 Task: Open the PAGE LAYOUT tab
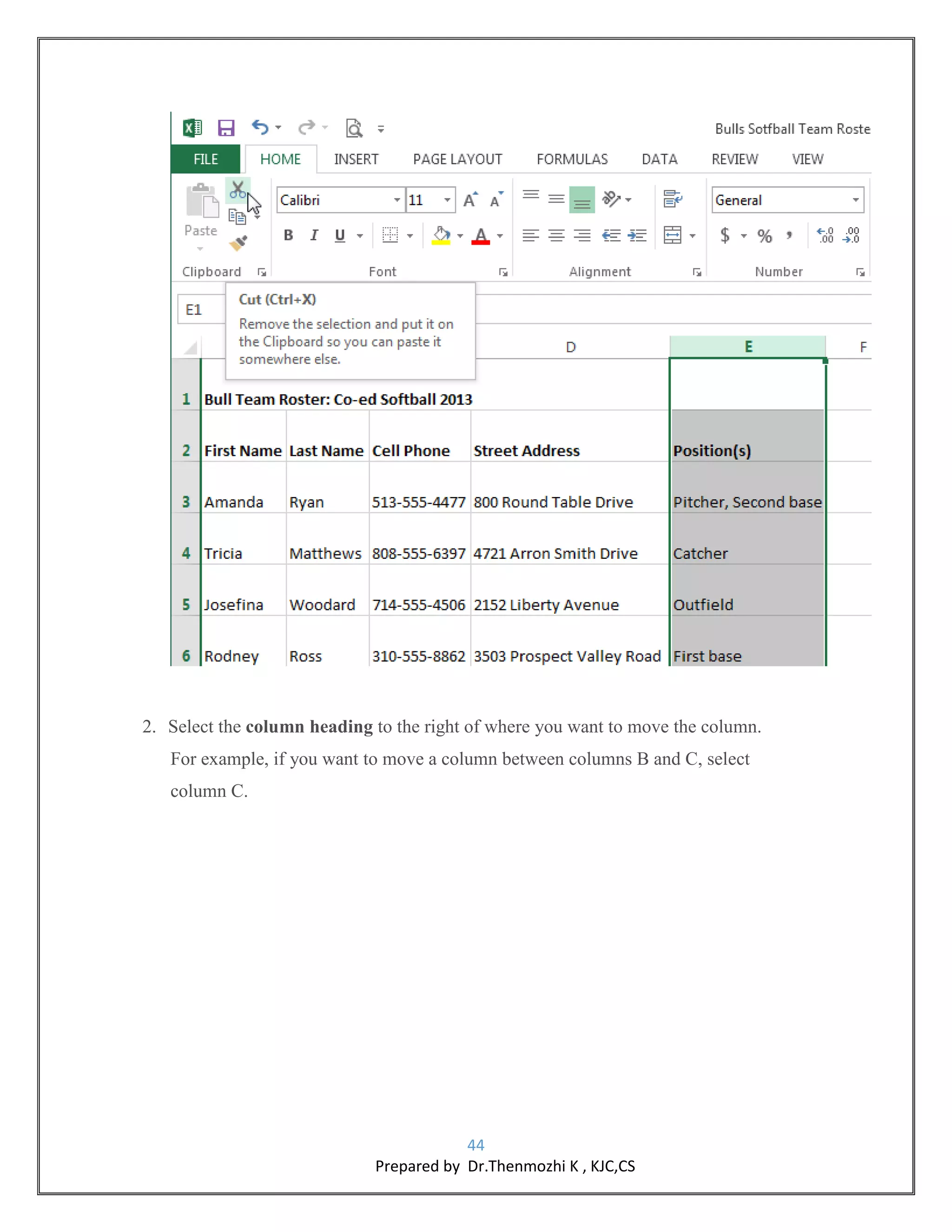point(457,159)
